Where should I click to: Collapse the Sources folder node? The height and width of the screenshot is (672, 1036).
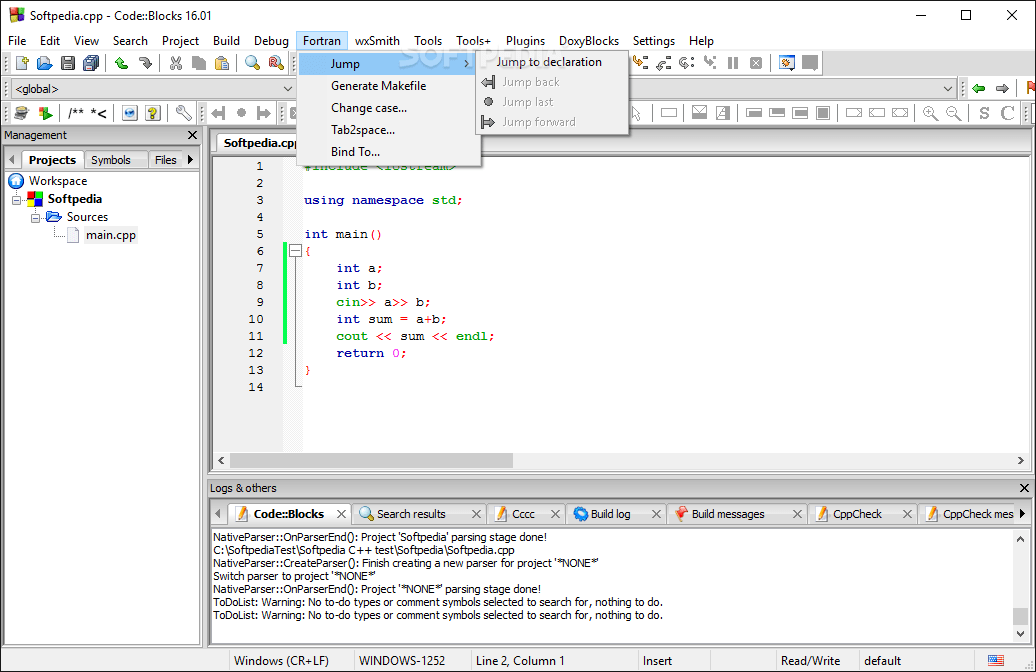[x=36, y=217]
